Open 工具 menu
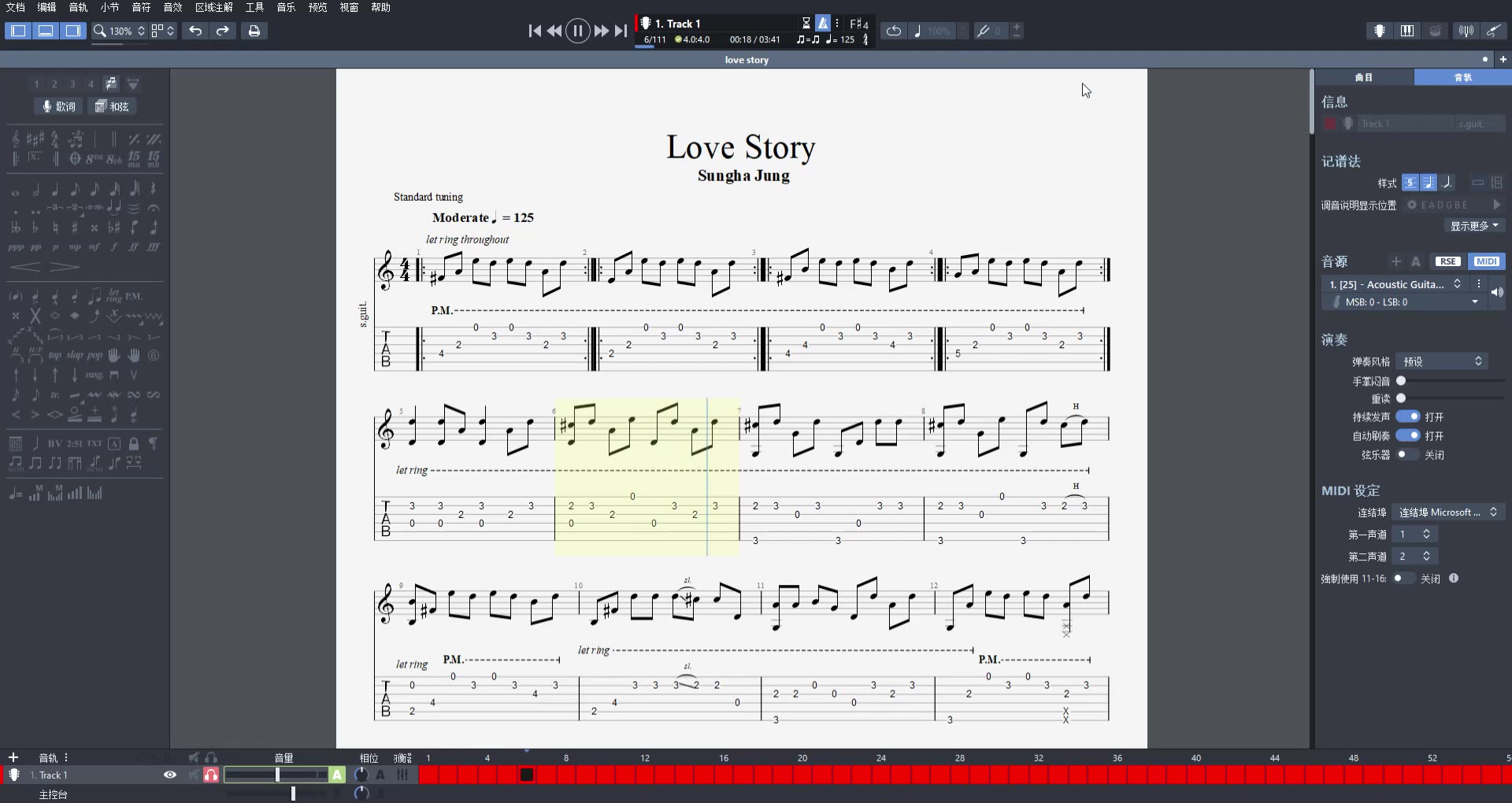Image resolution: width=1512 pixels, height=803 pixels. pyautogui.click(x=254, y=7)
